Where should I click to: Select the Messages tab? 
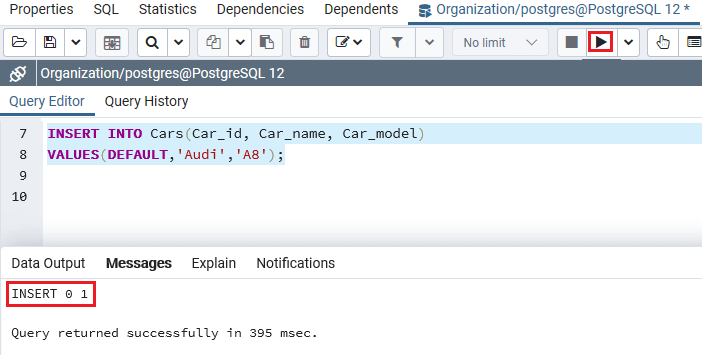[x=139, y=263]
